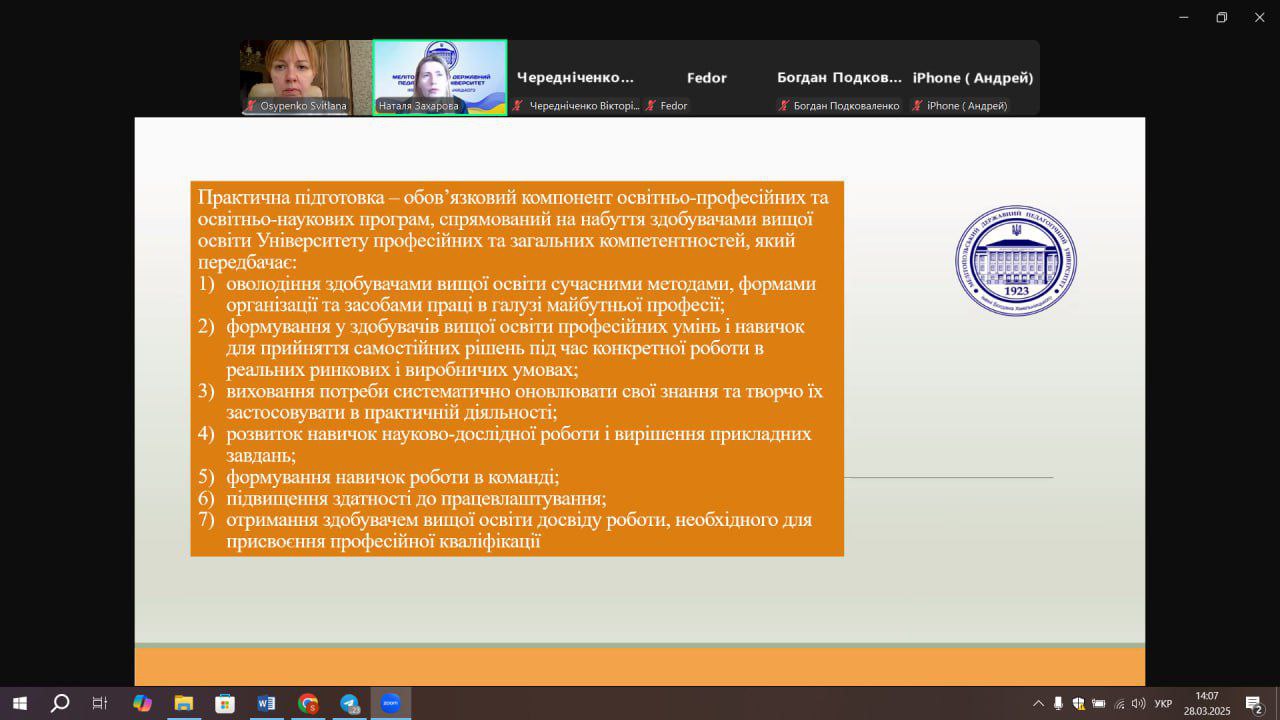Open File Explorer from the taskbar
Screen dimensions: 1280x720
click(x=184, y=703)
